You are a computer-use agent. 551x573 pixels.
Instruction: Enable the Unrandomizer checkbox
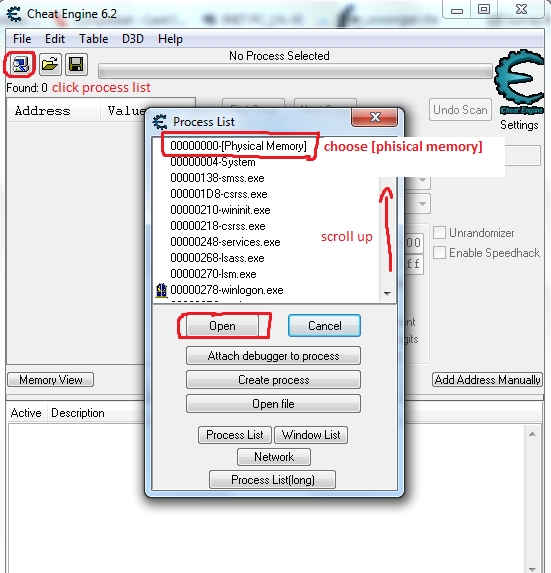point(439,233)
